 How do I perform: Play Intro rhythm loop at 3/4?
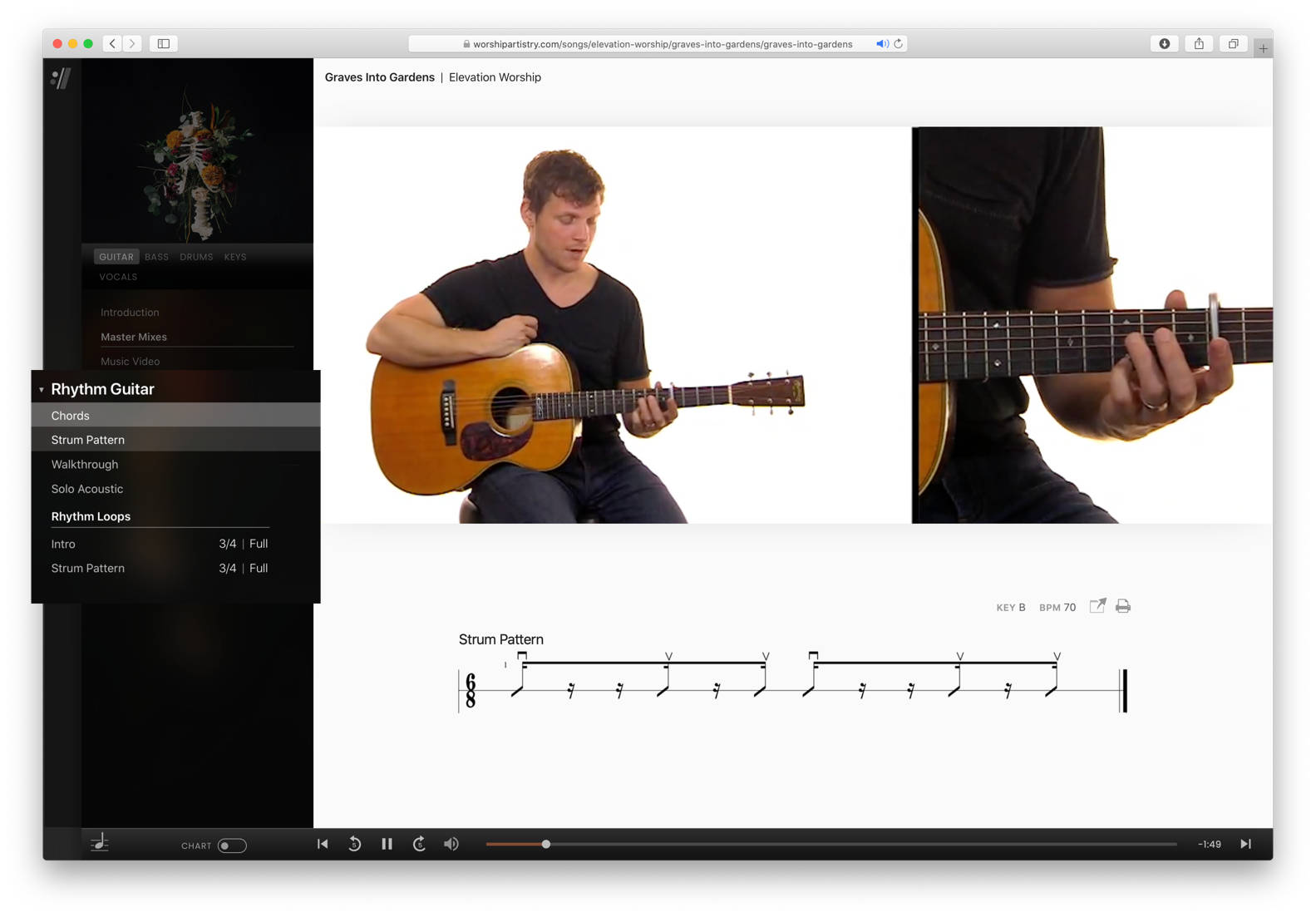click(227, 544)
